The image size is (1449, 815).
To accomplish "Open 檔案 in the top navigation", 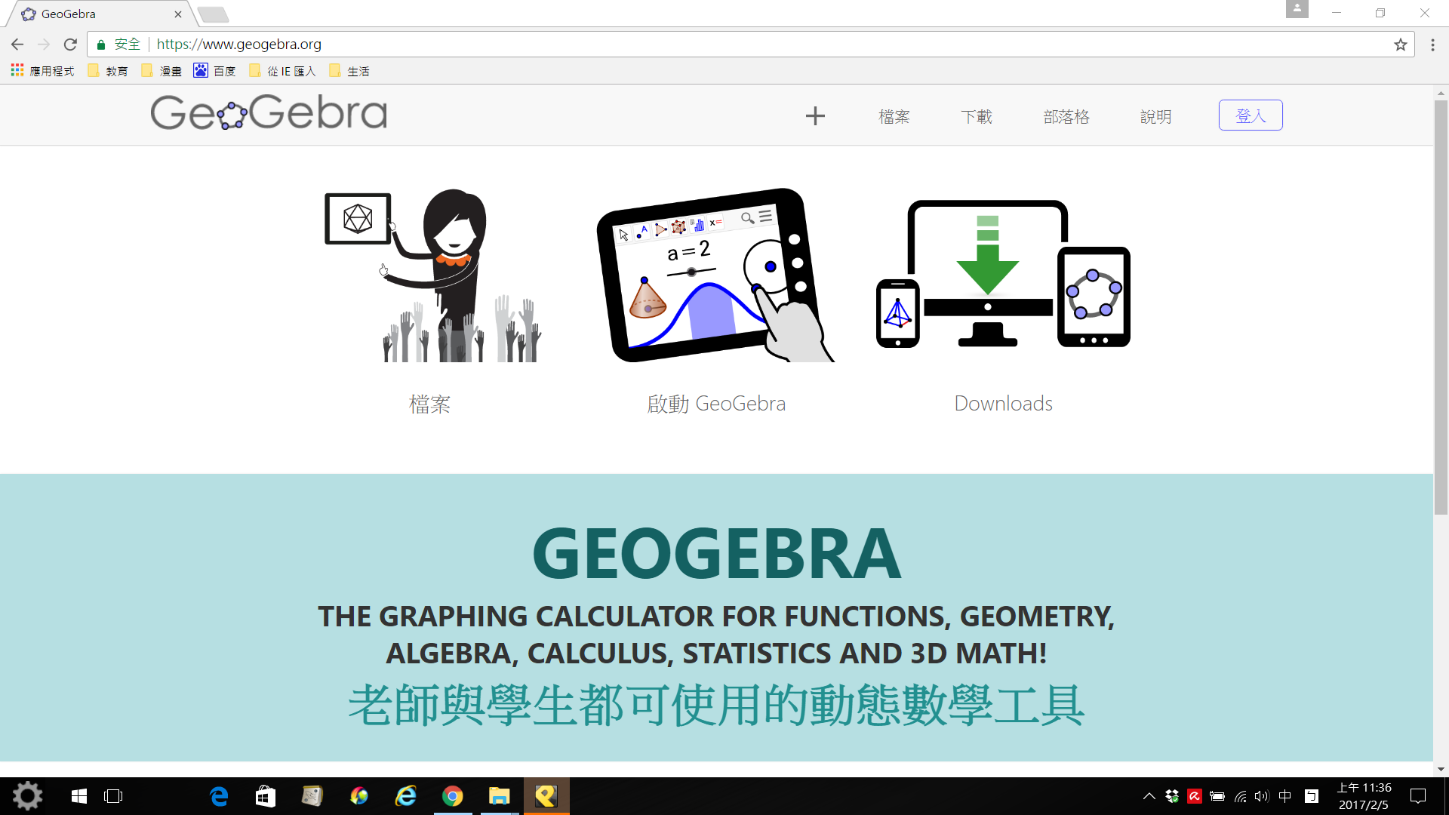I will pos(894,117).
